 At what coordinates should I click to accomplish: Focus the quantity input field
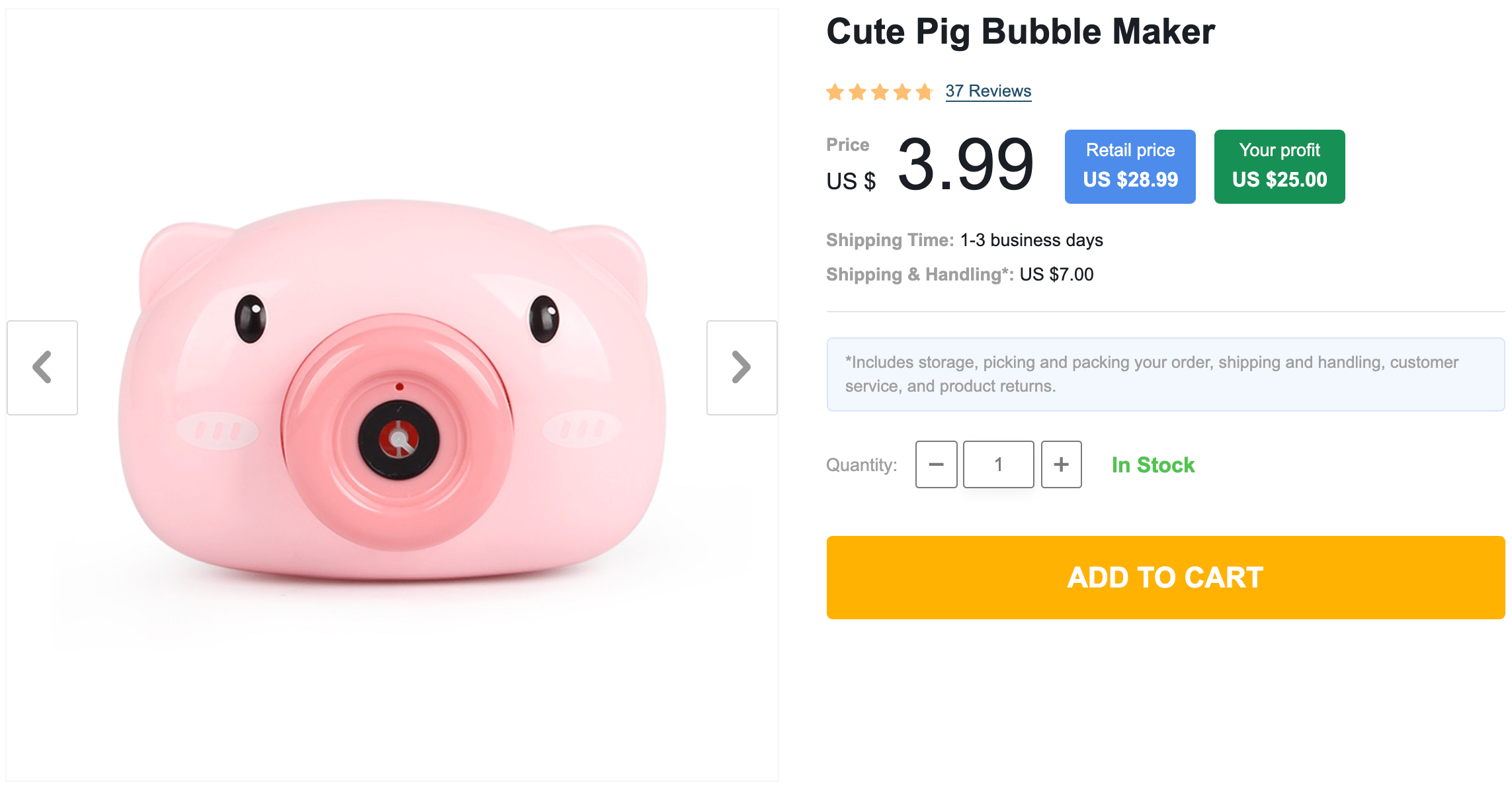pyautogui.click(x=998, y=464)
